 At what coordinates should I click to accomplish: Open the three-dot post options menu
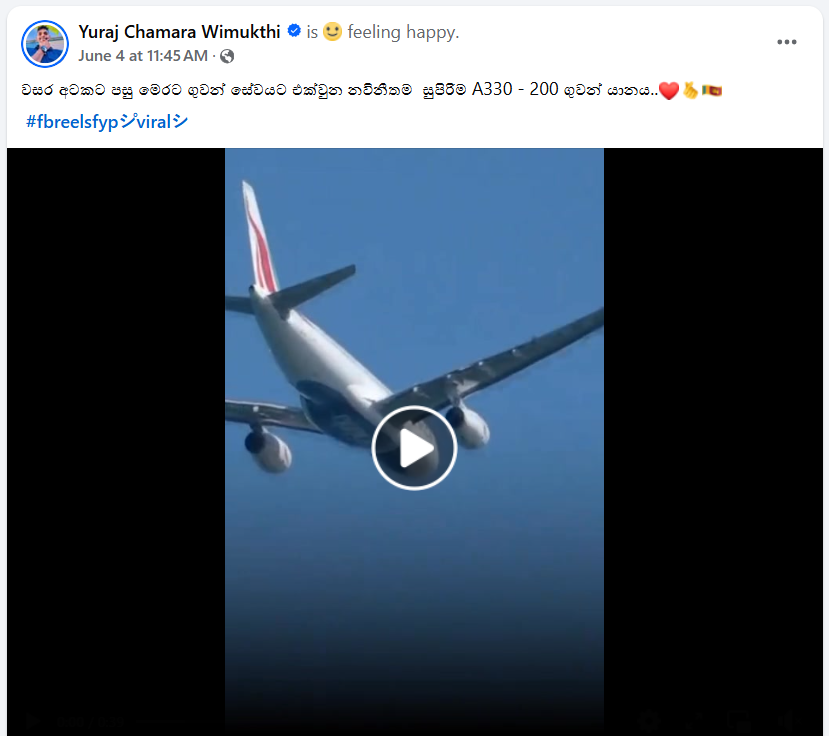pos(786,42)
